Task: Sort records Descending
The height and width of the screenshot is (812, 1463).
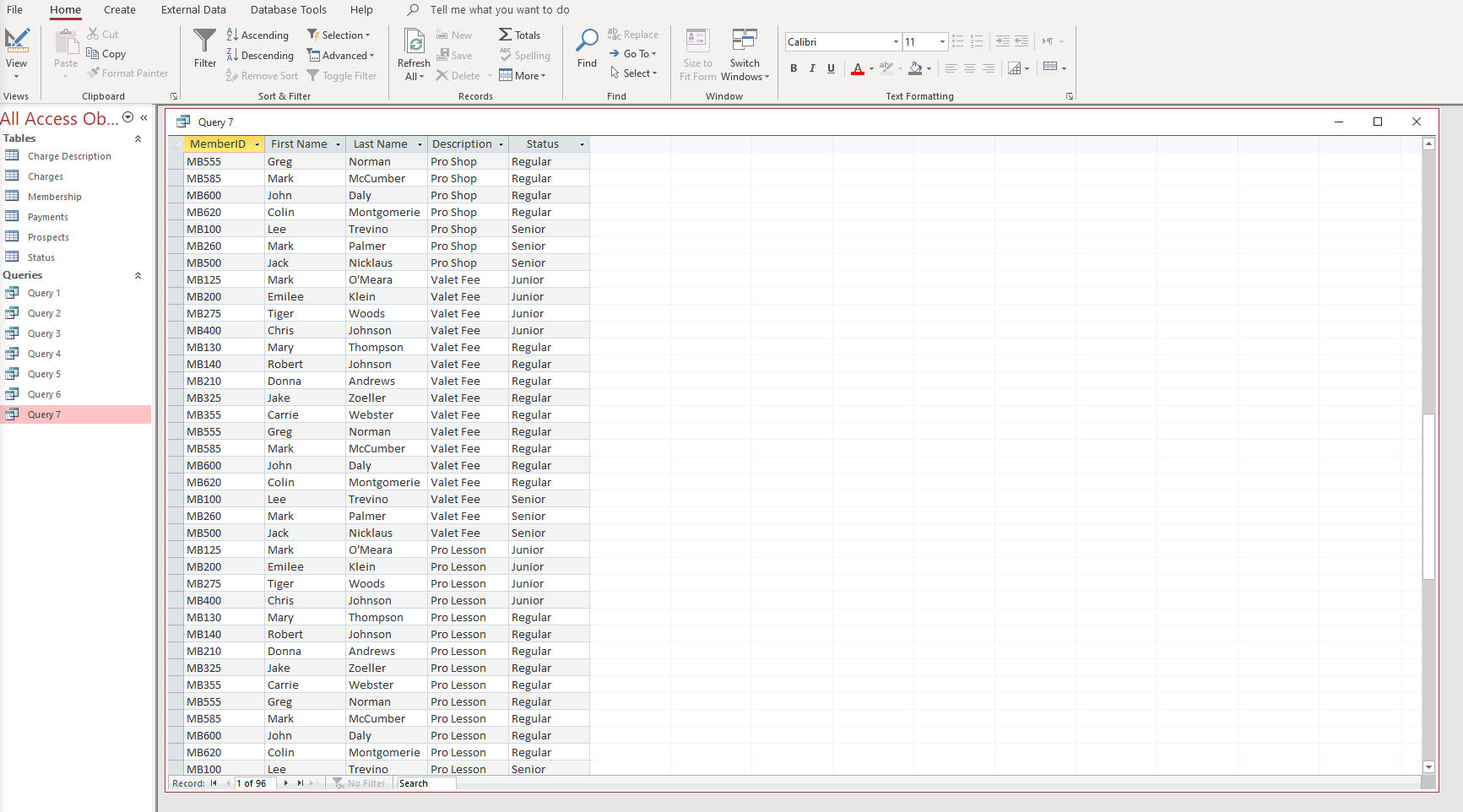Action: point(260,55)
